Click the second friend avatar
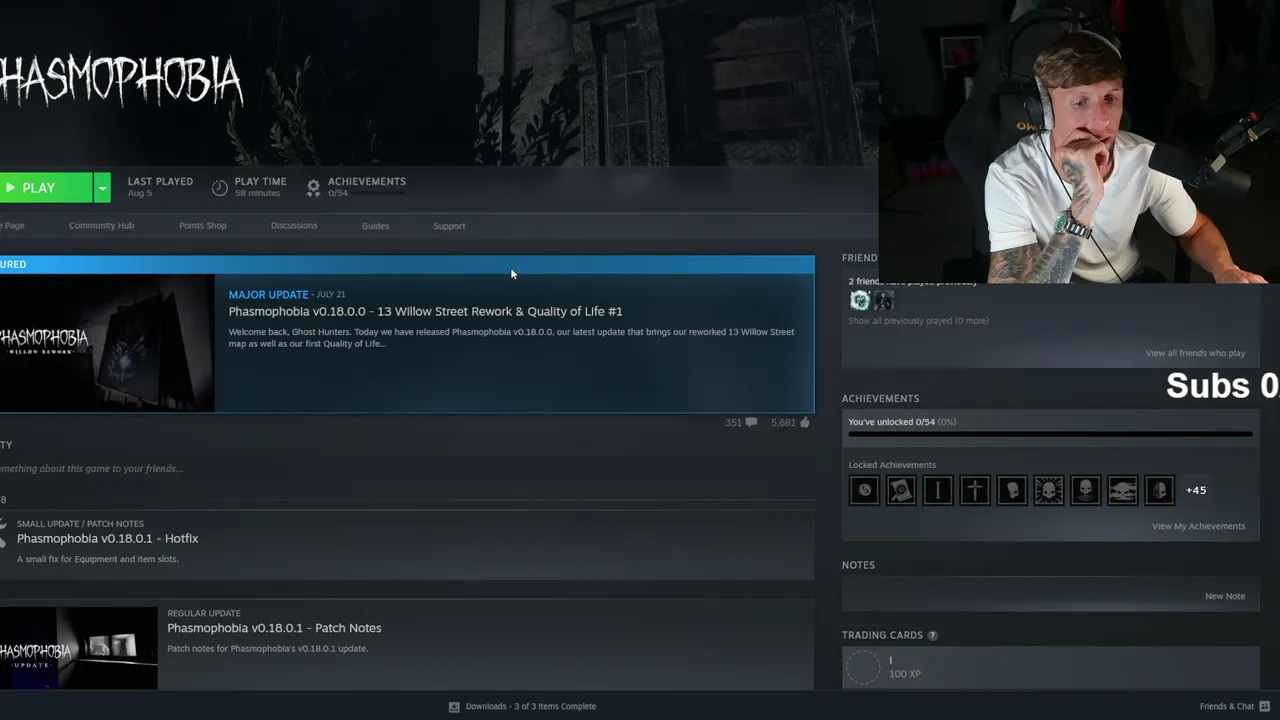 click(x=884, y=300)
